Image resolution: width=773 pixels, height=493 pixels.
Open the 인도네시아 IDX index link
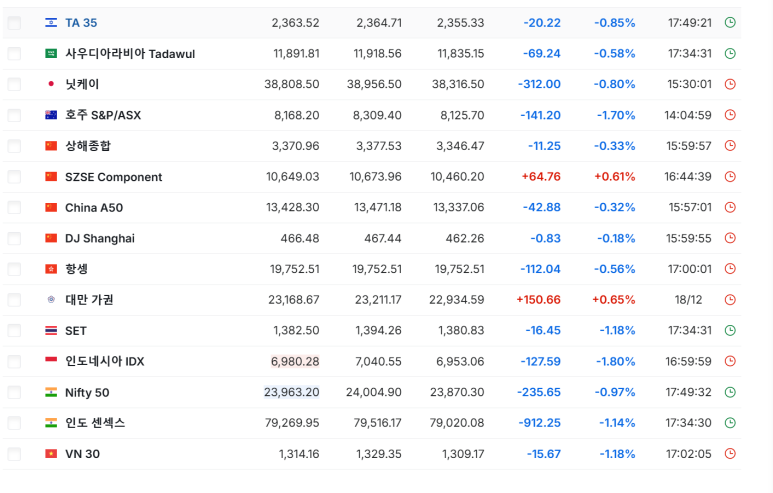click(x=105, y=361)
